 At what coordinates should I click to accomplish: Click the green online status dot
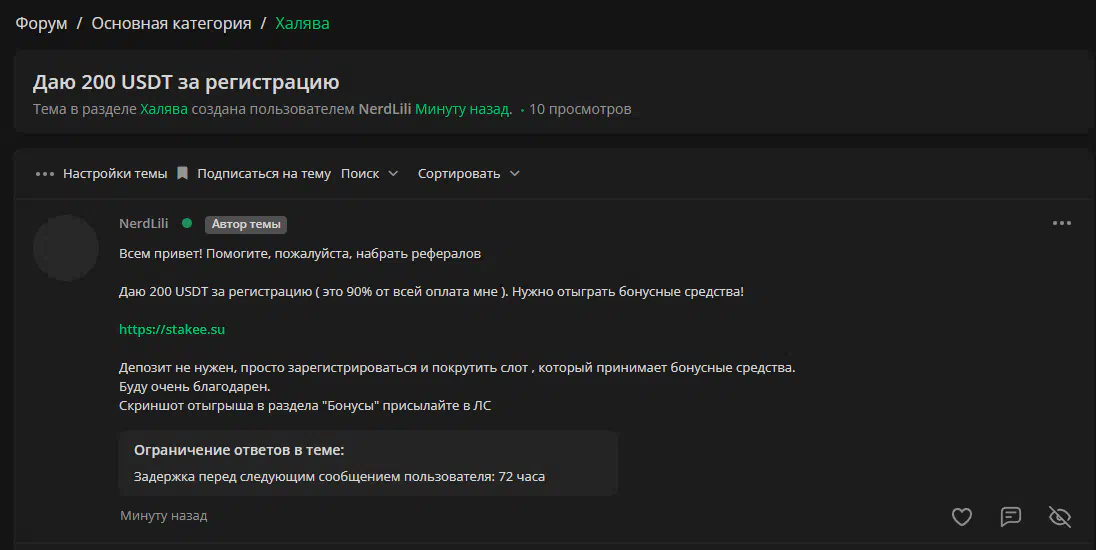click(x=187, y=223)
